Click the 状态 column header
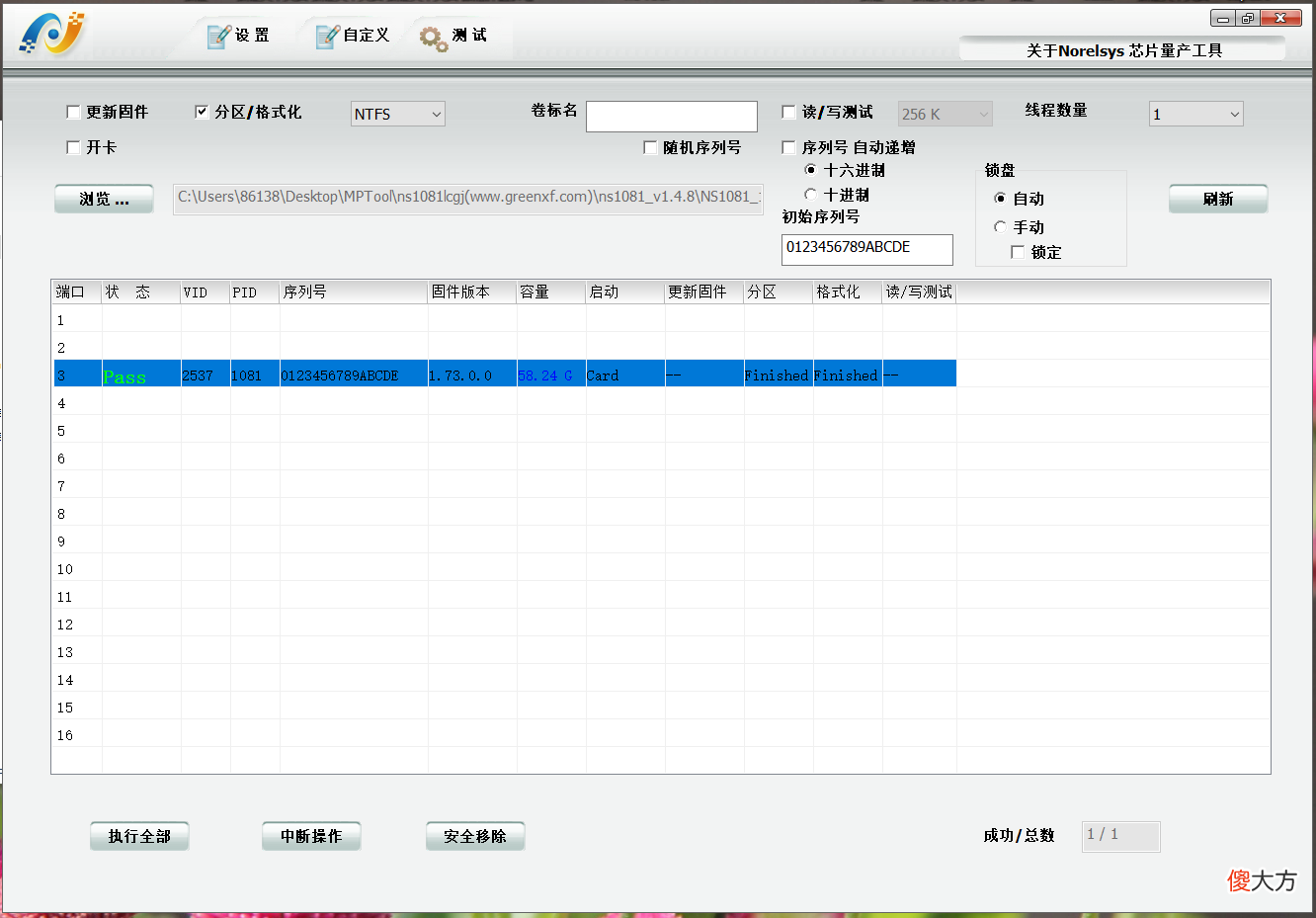The width and height of the screenshot is (1316, 918). (x=141, y=292)
